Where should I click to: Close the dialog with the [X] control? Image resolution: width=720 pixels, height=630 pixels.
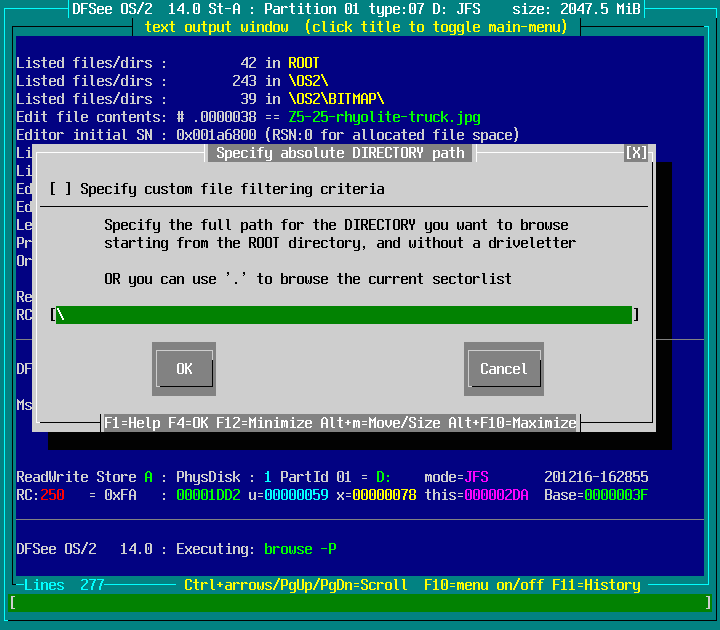coord(636,153)
